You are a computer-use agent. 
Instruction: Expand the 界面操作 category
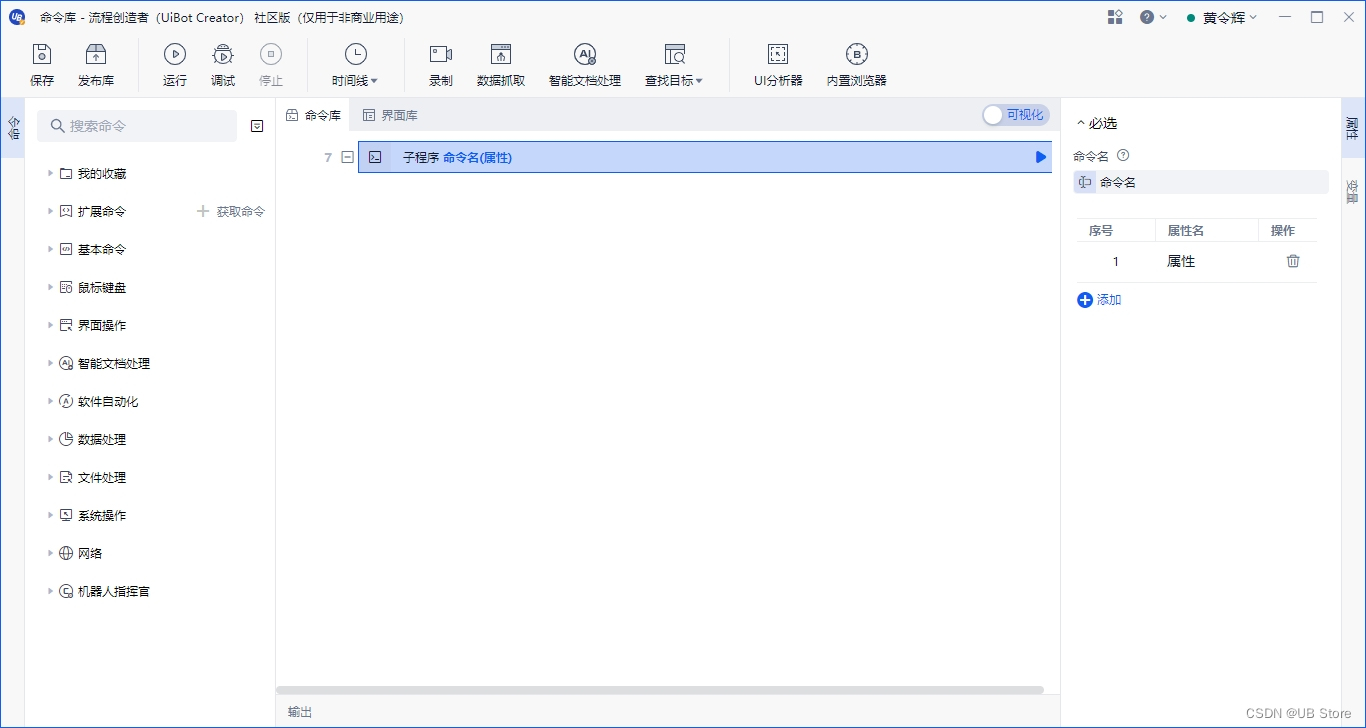pos(50,326)
